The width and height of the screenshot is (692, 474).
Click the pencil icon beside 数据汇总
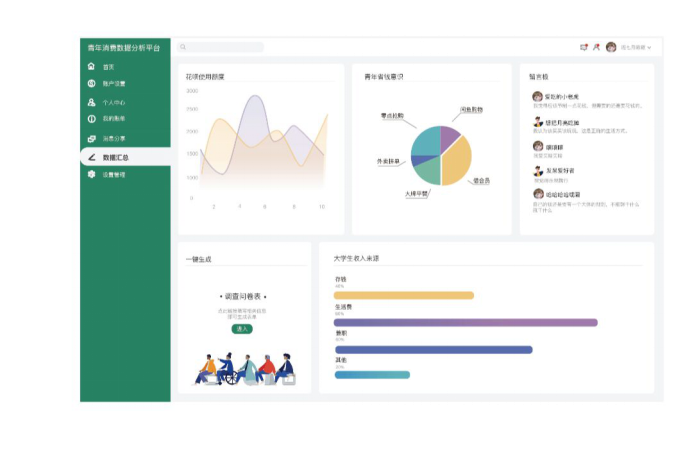(x=92, y=157)
